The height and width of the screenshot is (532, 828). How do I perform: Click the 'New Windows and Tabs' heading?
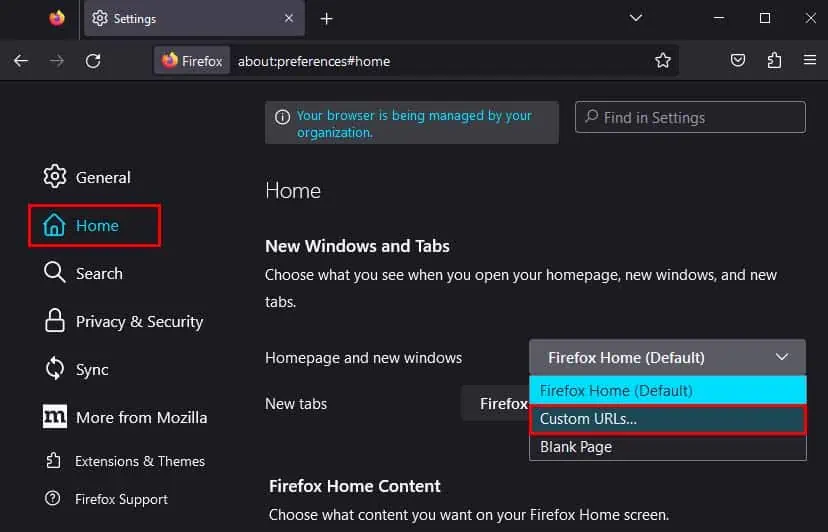click(357, 246)
